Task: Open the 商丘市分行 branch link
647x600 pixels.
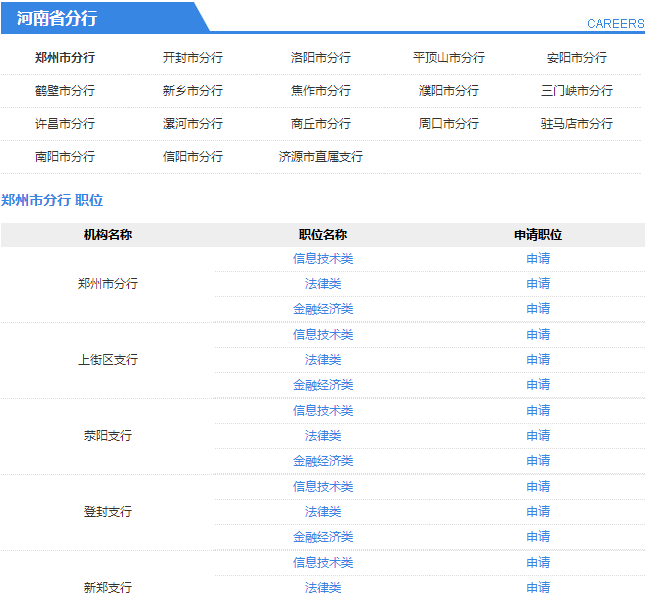Action: [321, 124]
